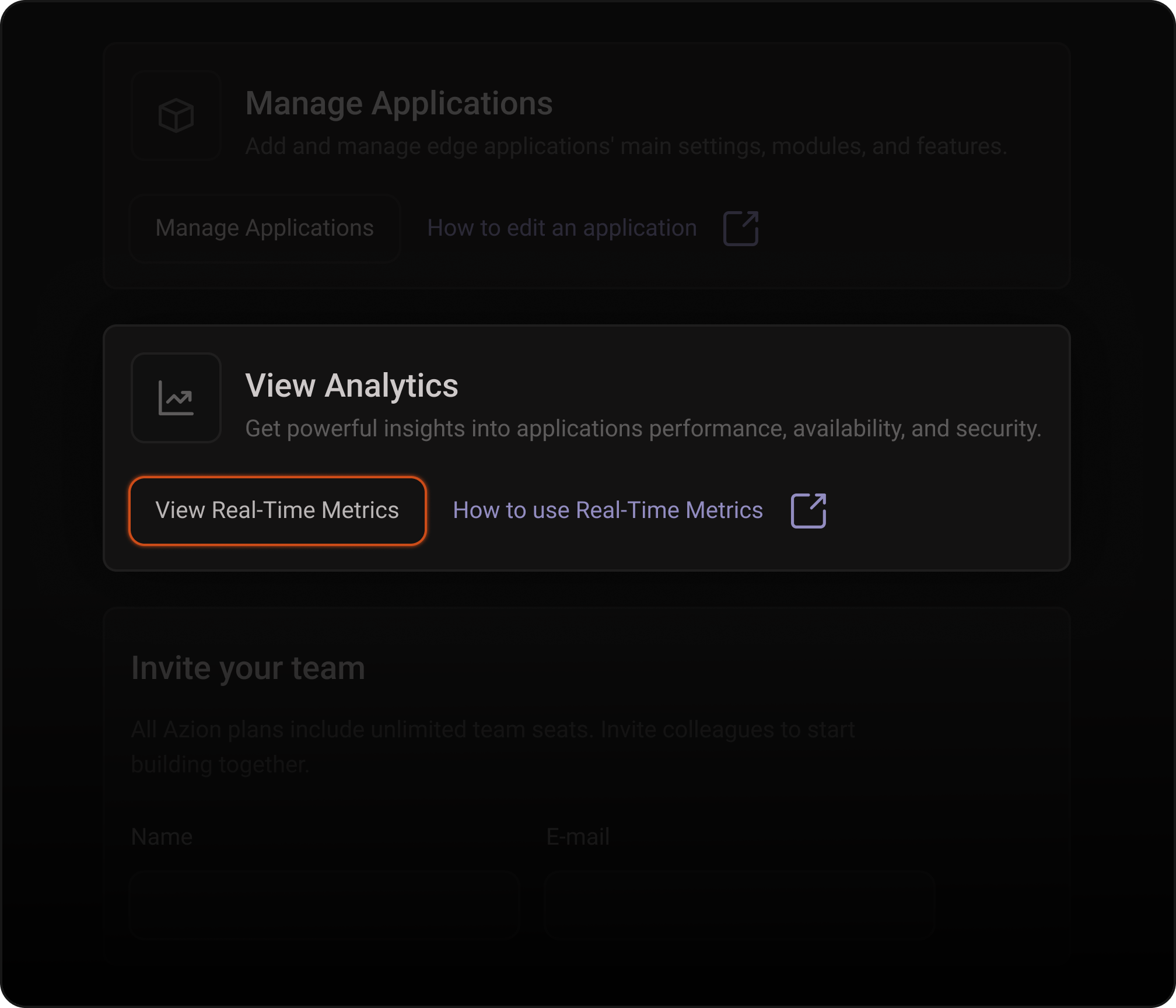Focus the E-mail input field

[x=738, y=904]
